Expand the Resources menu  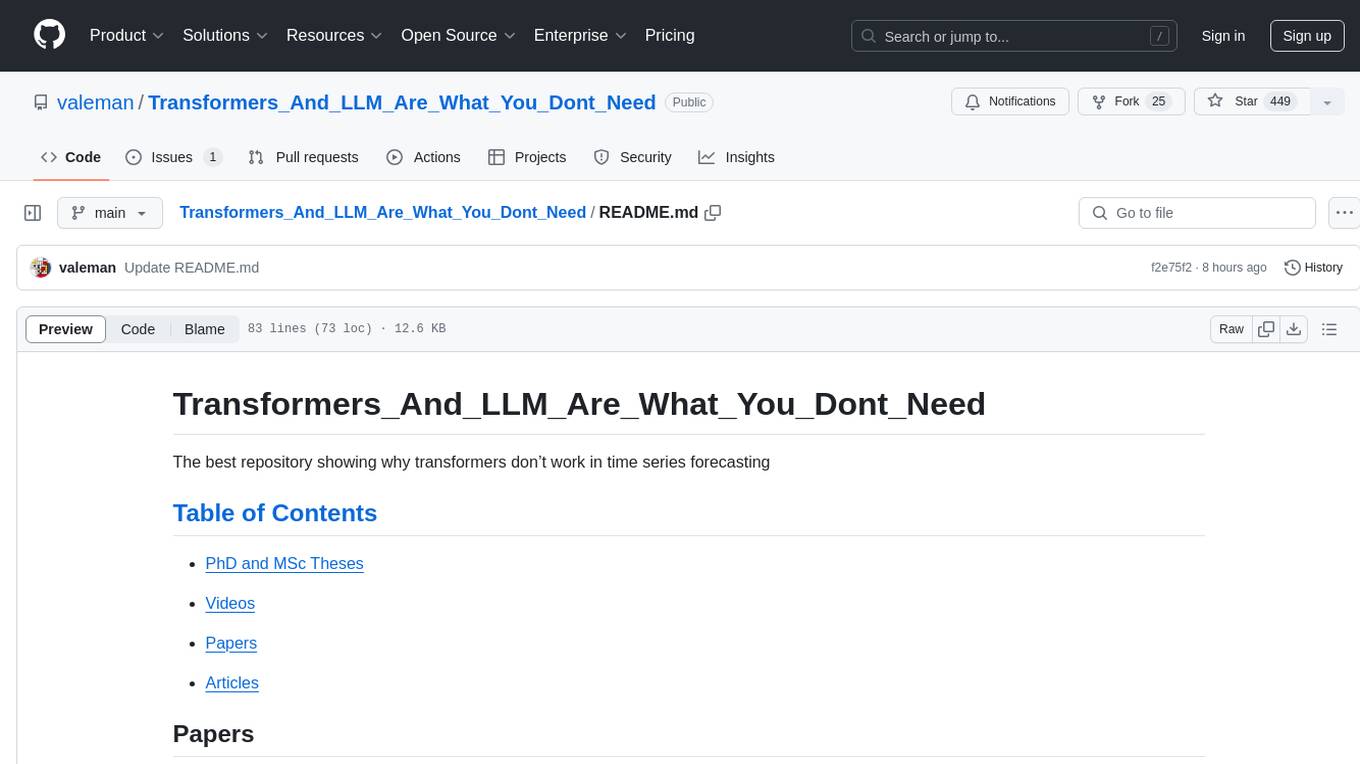pos(334,35)
